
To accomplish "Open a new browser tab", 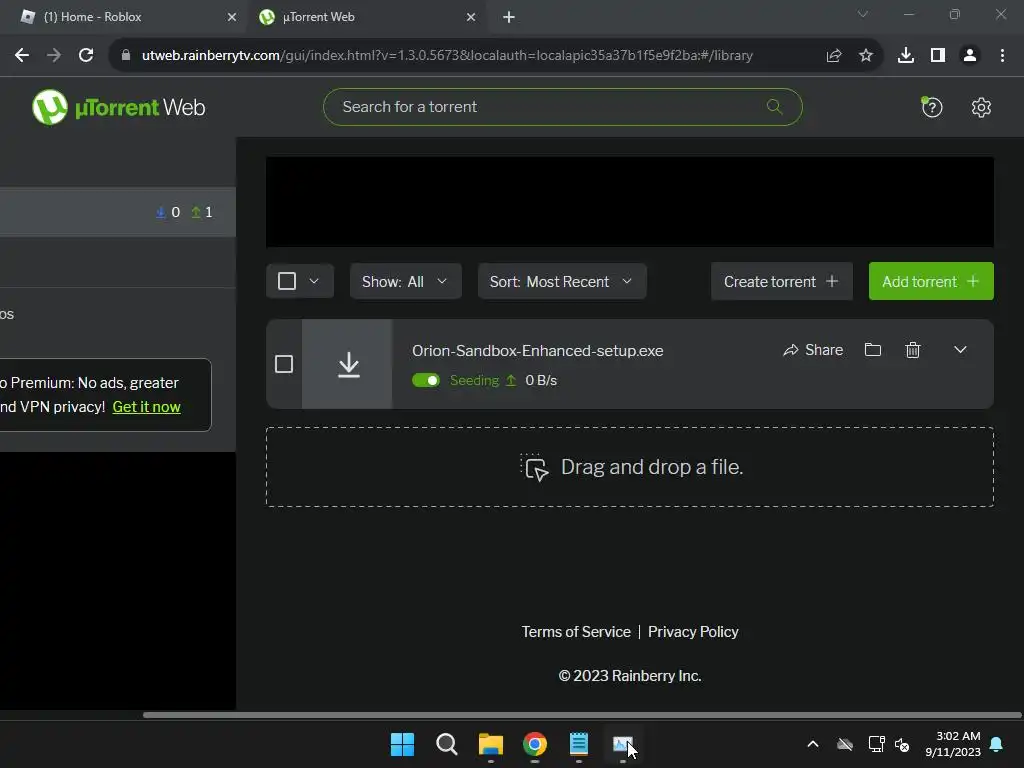I will click(x=509, y=17).
